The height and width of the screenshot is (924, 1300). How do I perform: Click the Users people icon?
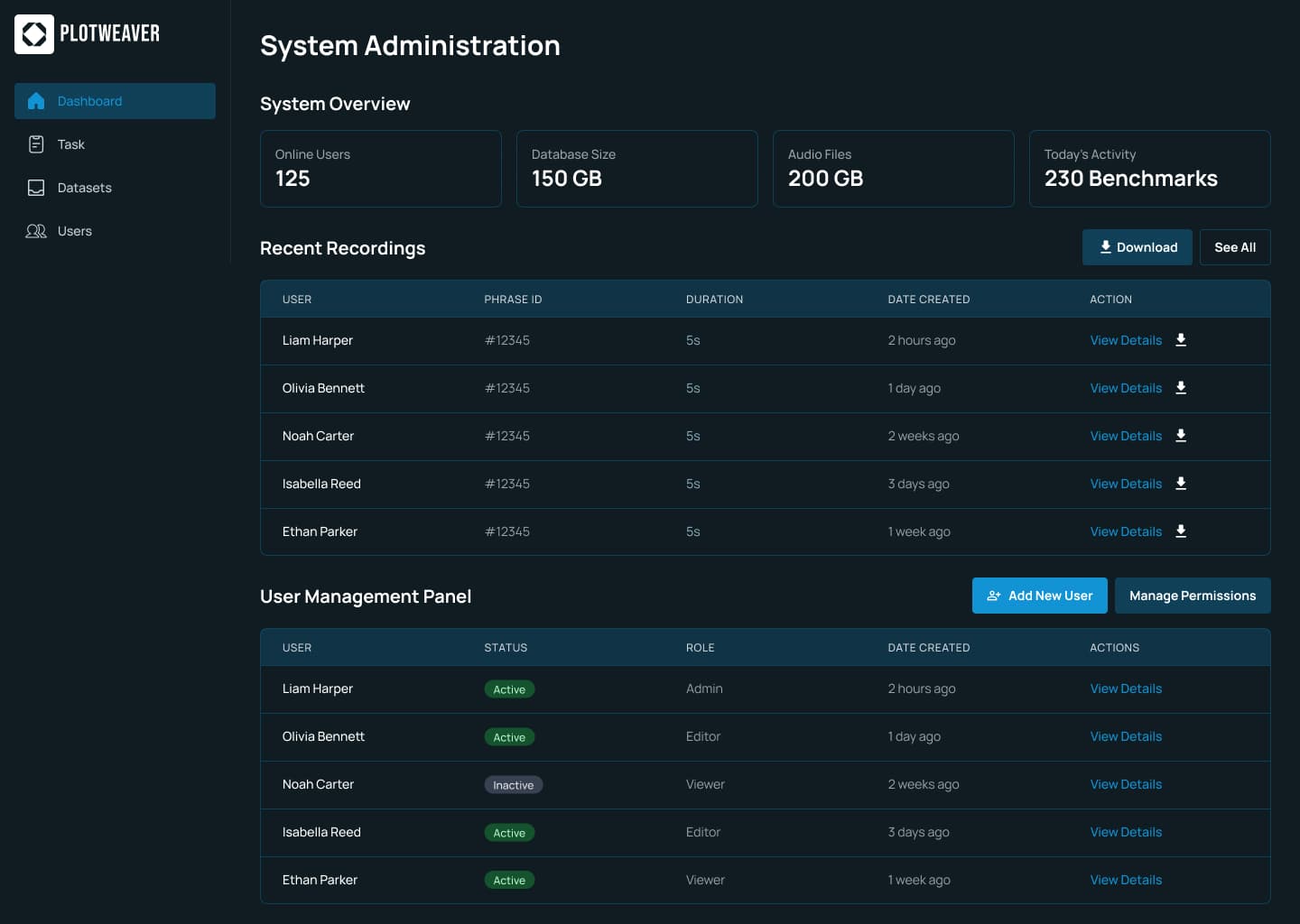pos(36,231)
